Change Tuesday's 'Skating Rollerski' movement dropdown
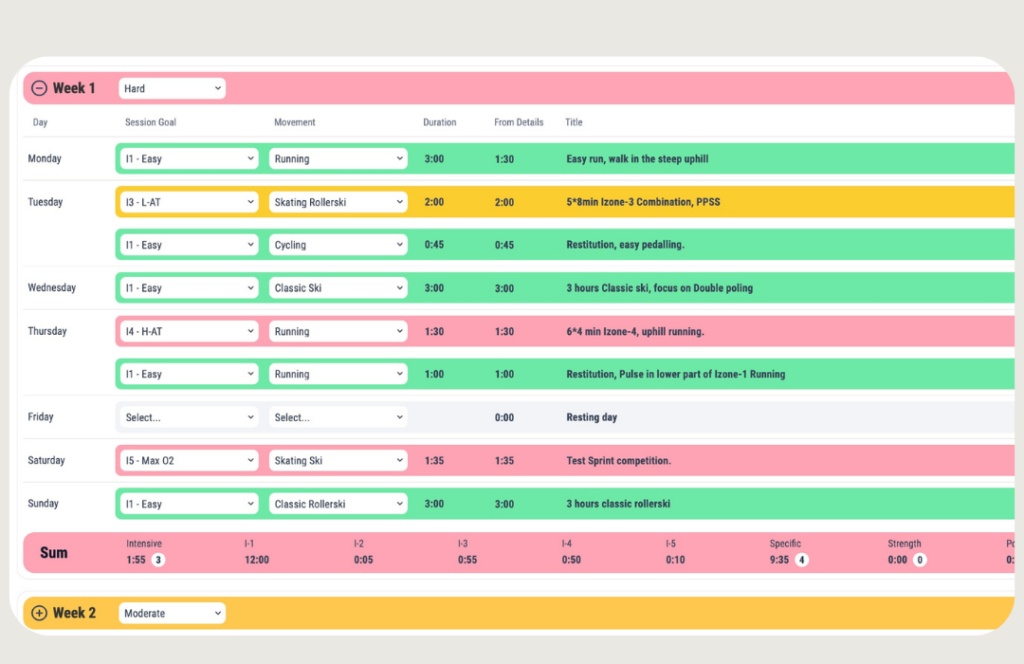Viewport: 1024px width, 664px height. coord(338,202)
